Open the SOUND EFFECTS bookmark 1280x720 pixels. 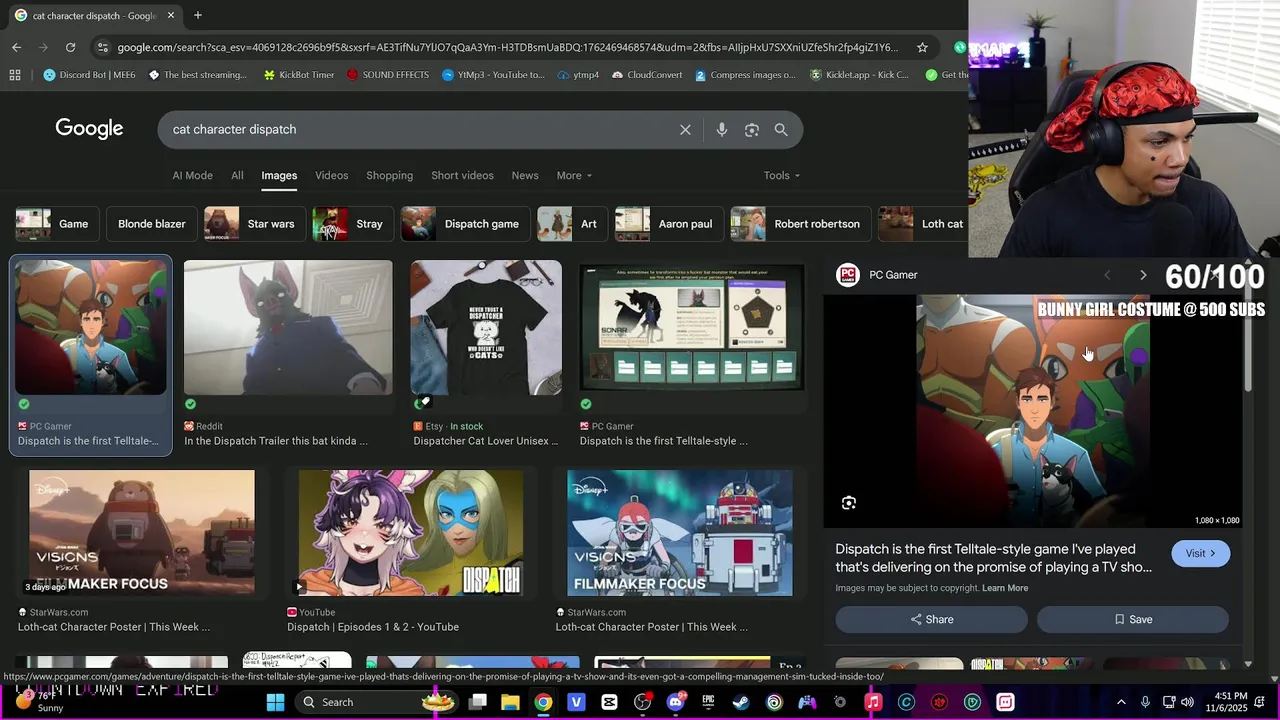pyautogui.click(x=387, y=75)
